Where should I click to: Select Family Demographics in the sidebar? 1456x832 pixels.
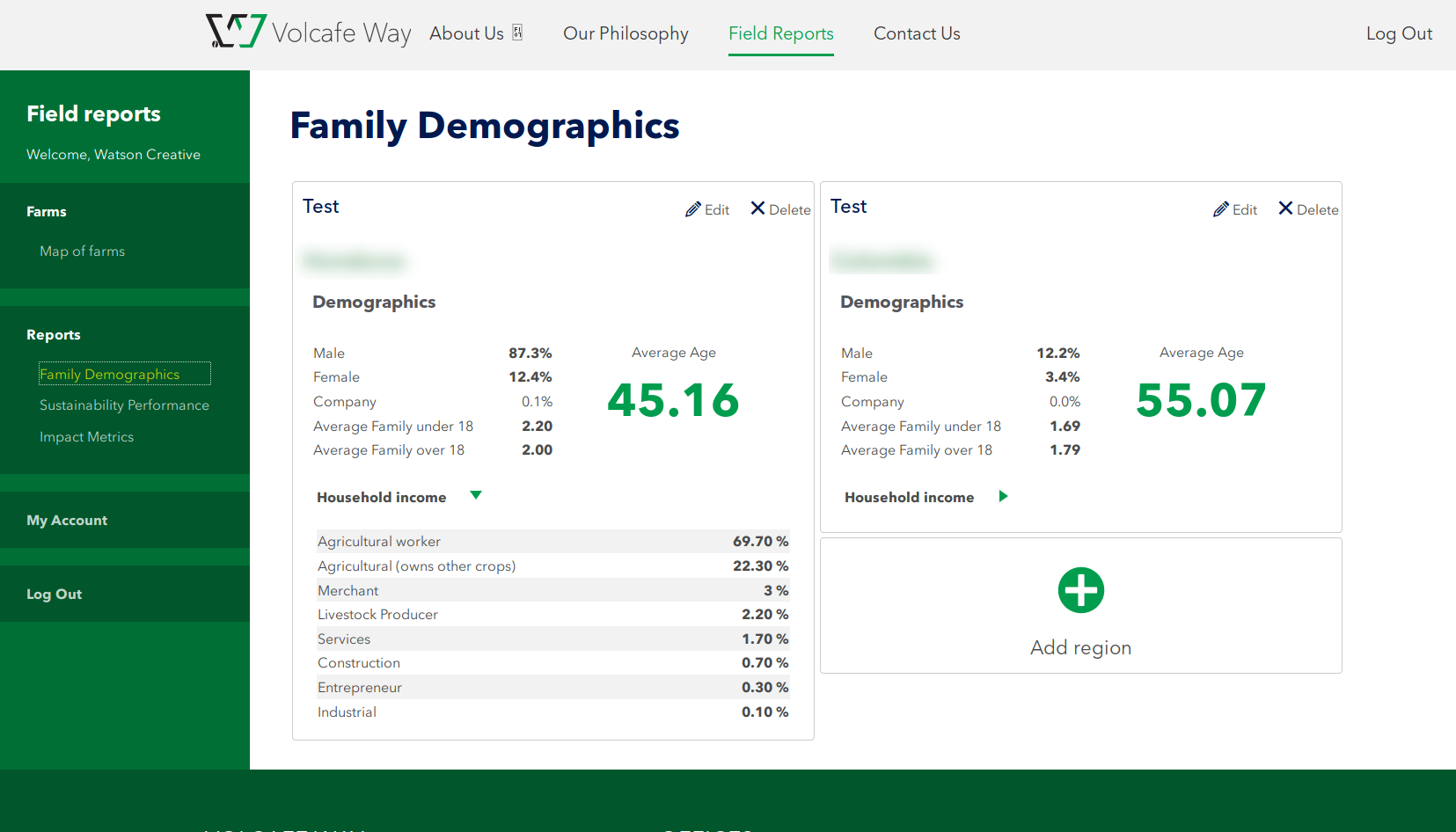(110, 375)
